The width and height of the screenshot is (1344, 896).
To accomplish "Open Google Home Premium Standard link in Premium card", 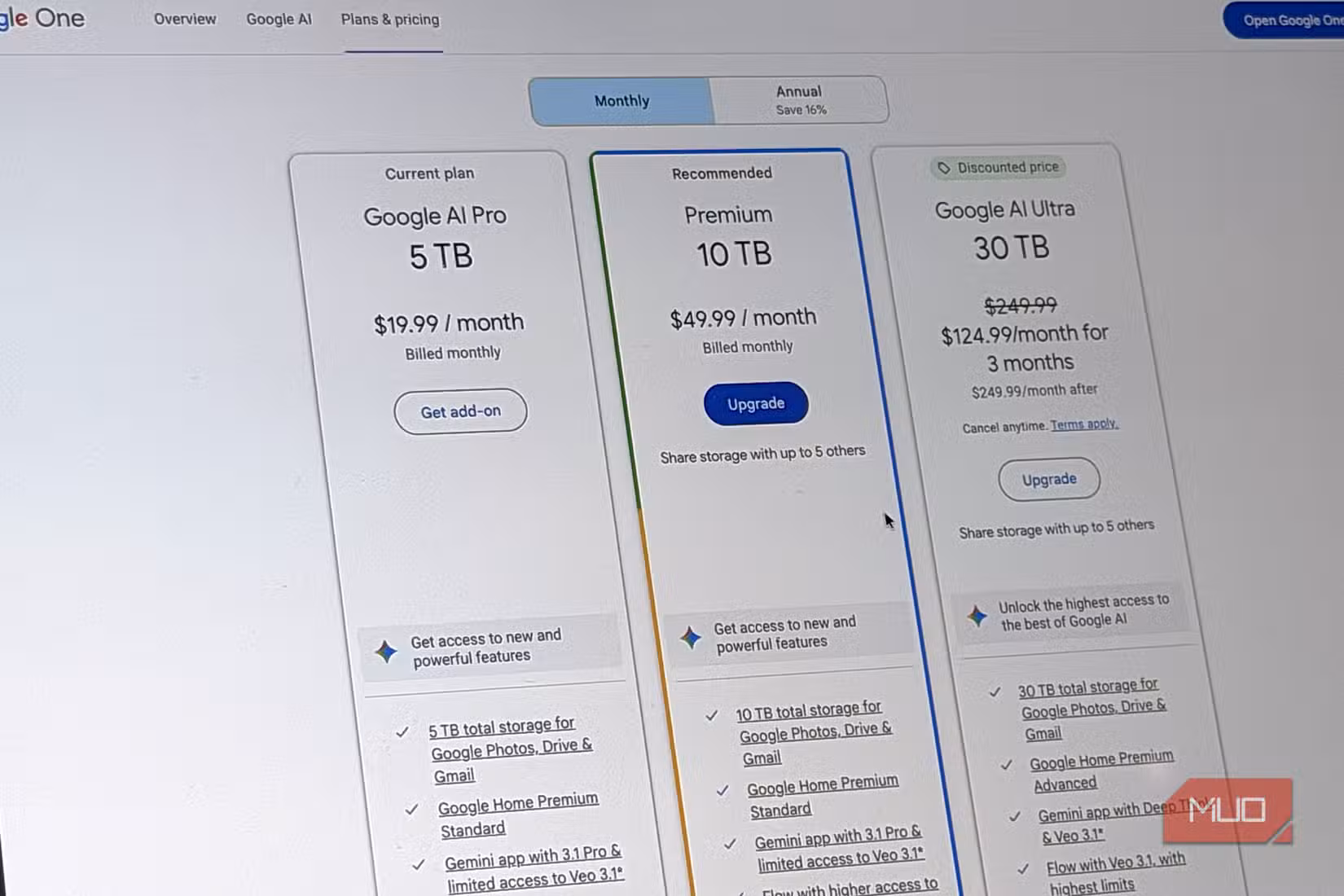I will tap(823, 796).
